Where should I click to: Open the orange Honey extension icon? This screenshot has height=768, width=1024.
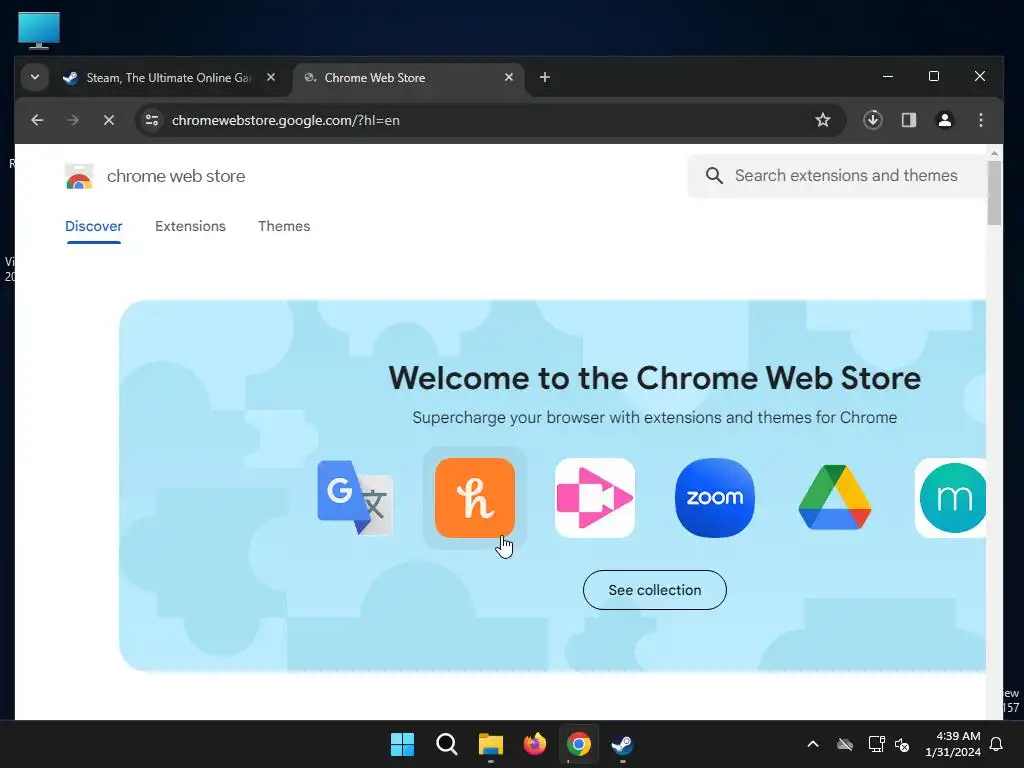click(x=475, y=498)
